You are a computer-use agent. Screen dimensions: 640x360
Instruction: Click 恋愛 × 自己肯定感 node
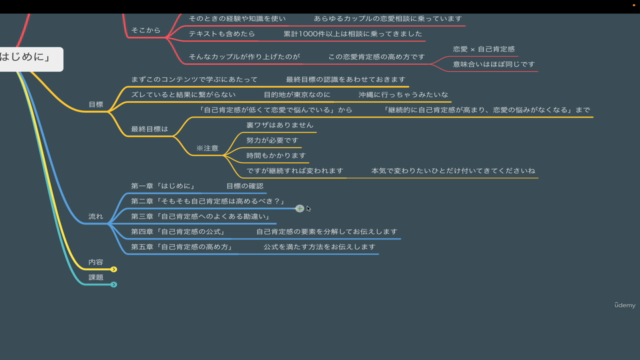click(x=484, y=49)
